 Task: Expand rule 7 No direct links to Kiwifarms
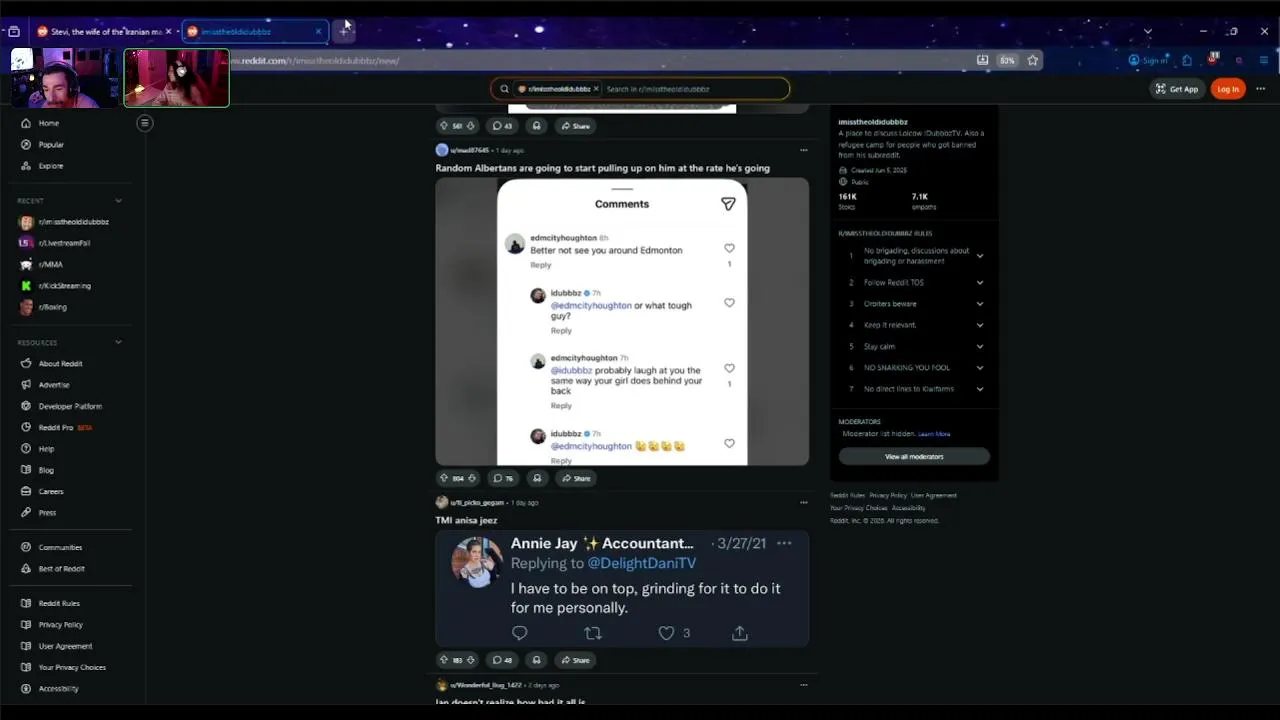tap(979, 389)
